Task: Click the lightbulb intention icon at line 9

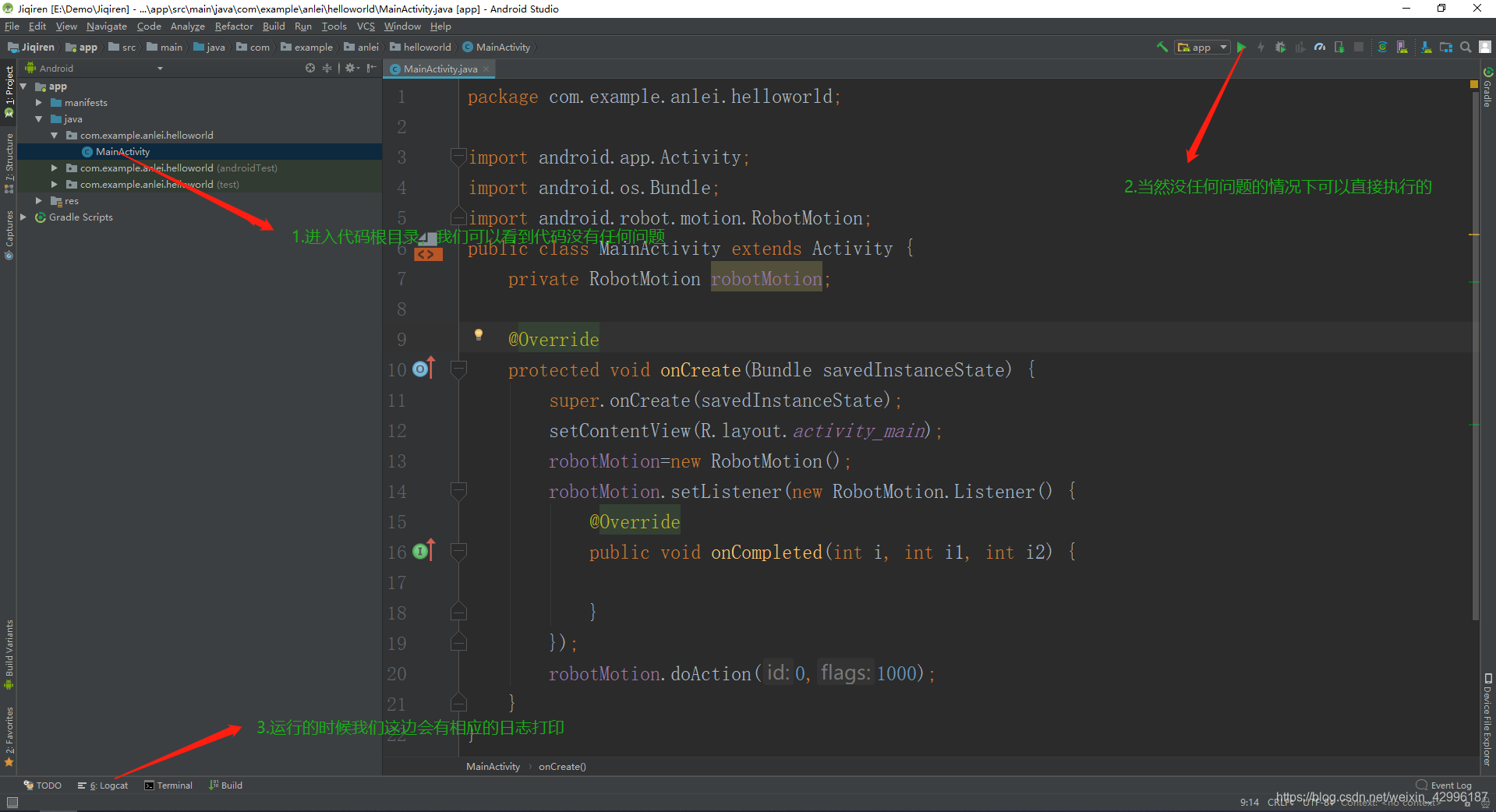Action: click(x=479, y=335)
